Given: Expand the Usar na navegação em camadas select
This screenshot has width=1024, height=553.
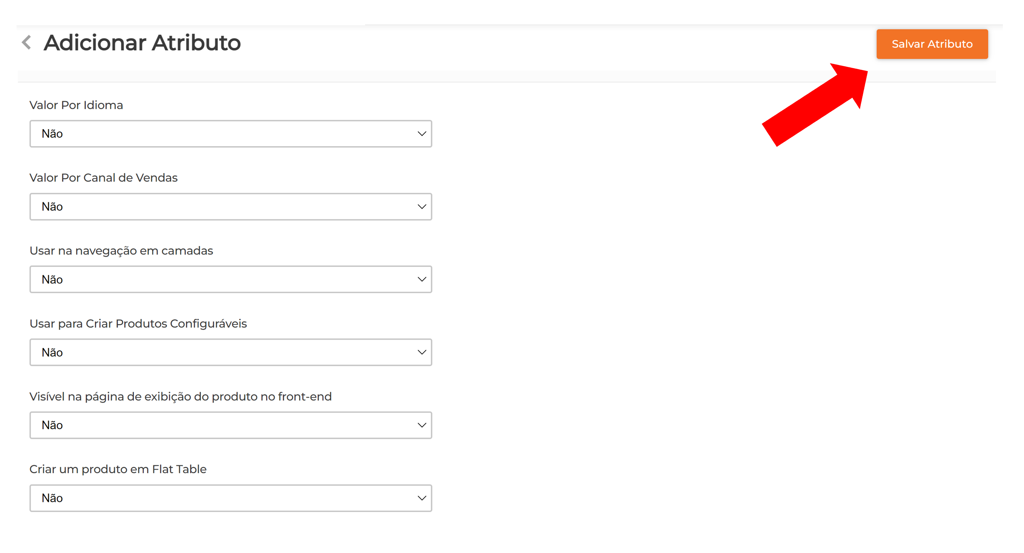Looking at the screenshot, I should [230, 280].
